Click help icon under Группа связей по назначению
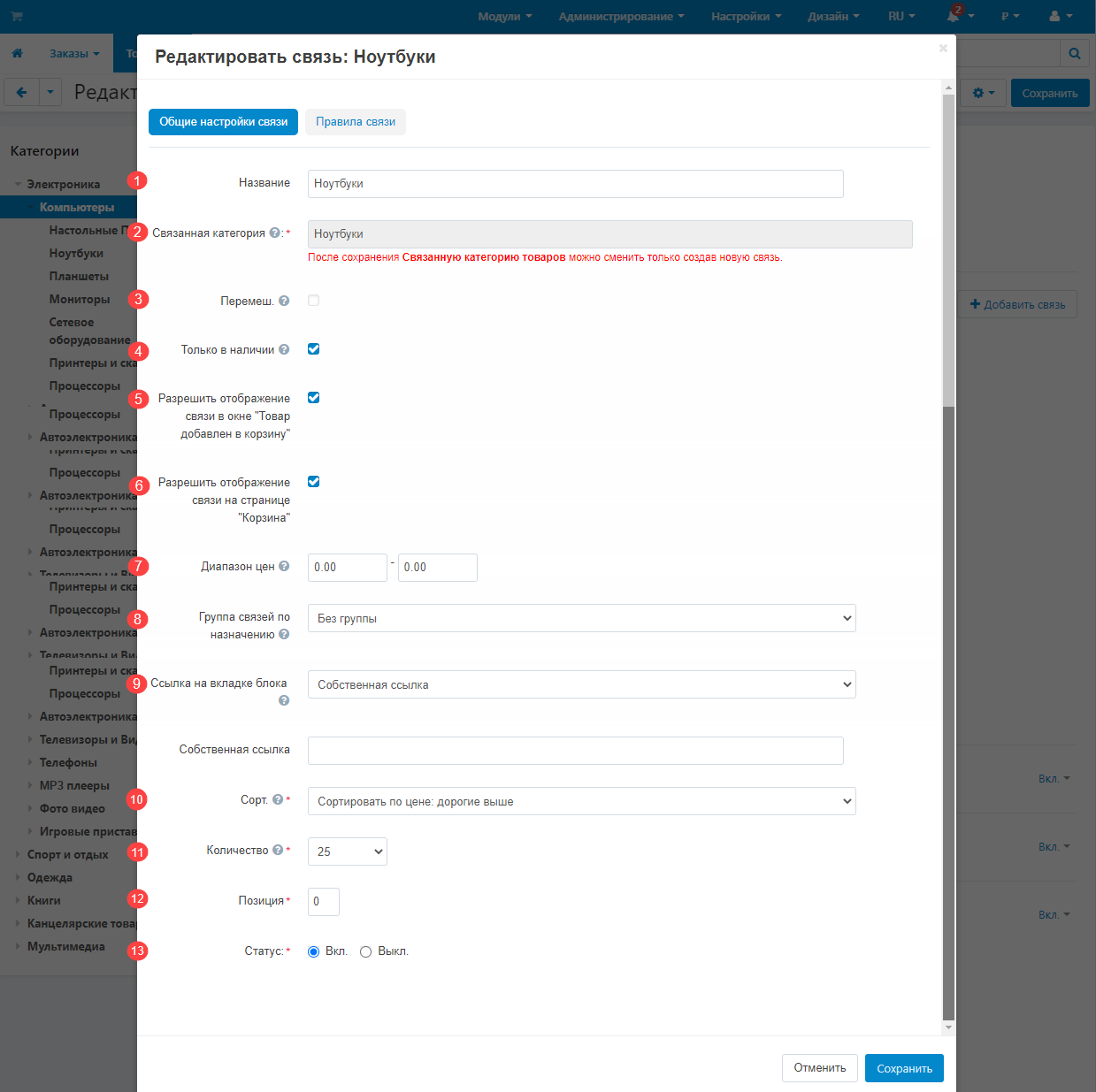 coord(284,634)
